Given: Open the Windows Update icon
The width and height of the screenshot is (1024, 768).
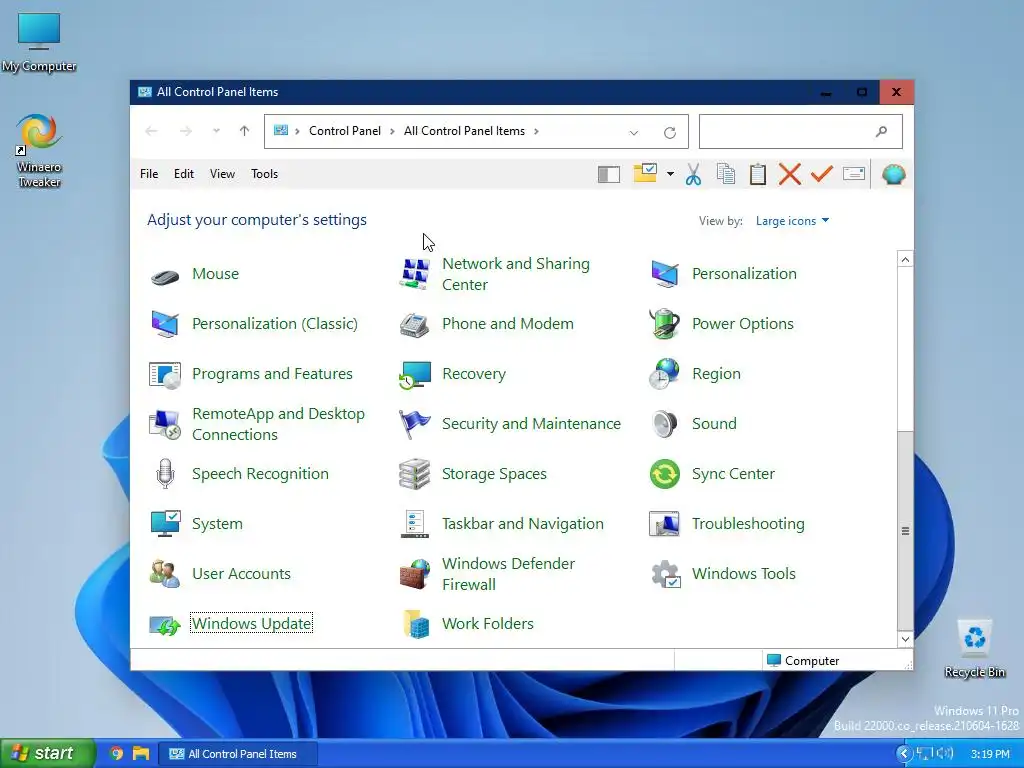Looking at the screenshot, I should [x=165, y=625].
